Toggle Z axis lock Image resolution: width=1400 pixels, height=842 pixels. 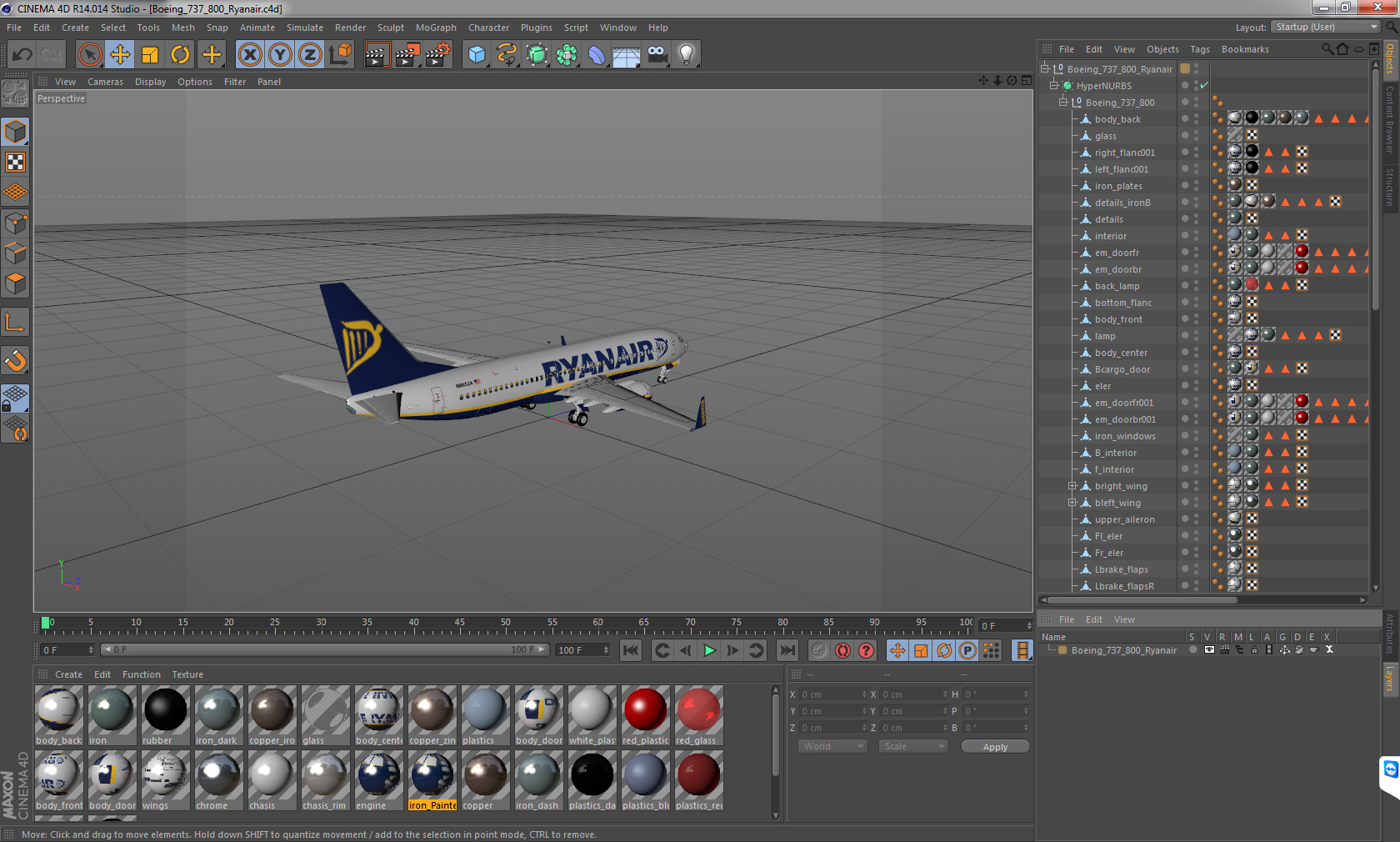[x=310, y=55]
